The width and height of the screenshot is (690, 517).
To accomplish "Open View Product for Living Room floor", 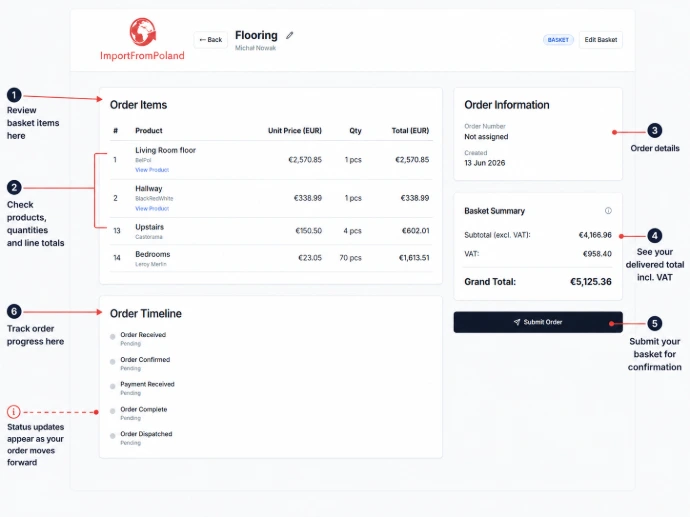I will [152, 170].
